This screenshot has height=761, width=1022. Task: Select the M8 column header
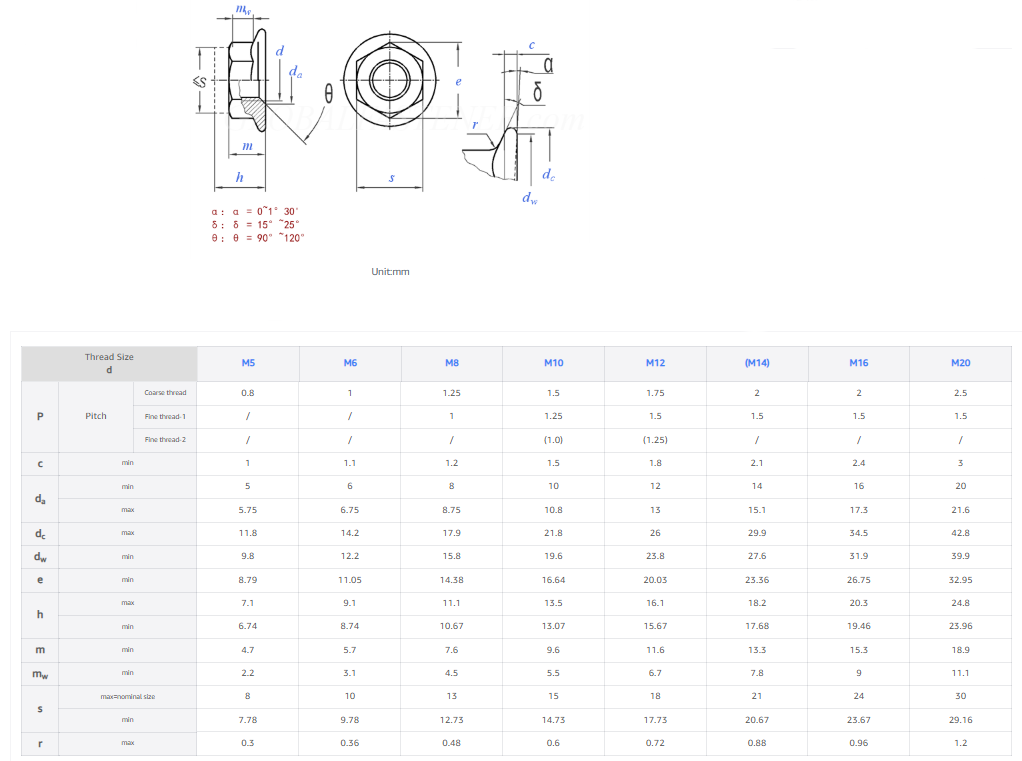[x=451, y=364]
